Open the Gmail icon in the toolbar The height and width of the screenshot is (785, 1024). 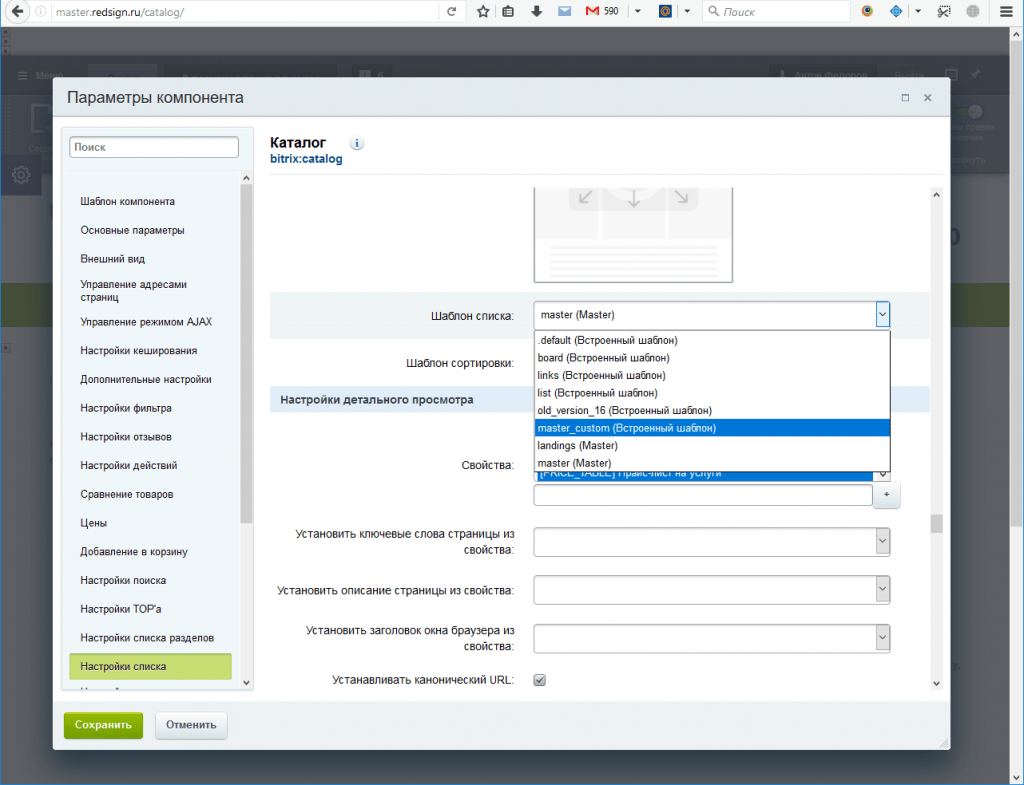(x=592, y=12)
